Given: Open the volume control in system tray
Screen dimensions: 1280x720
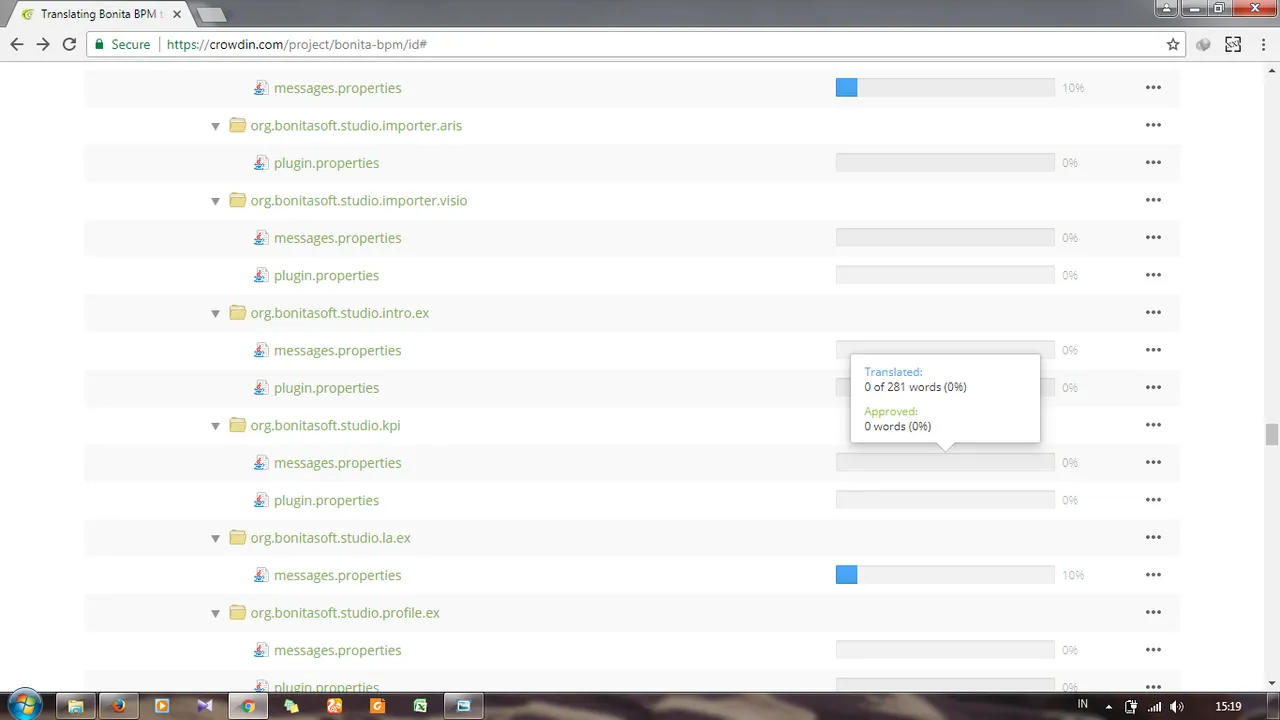Looking at the screenshot, I should pyautogui.click(x=1177, y=706).
